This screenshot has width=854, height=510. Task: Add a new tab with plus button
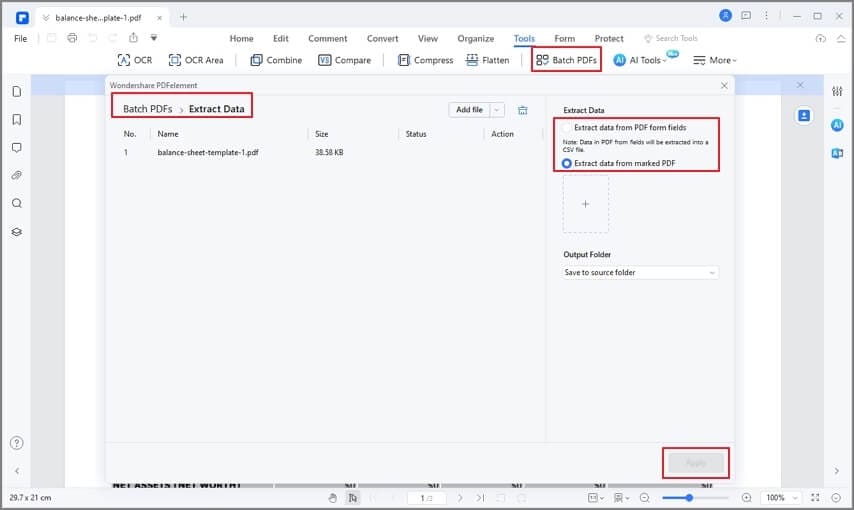click(x=184, y=17)
